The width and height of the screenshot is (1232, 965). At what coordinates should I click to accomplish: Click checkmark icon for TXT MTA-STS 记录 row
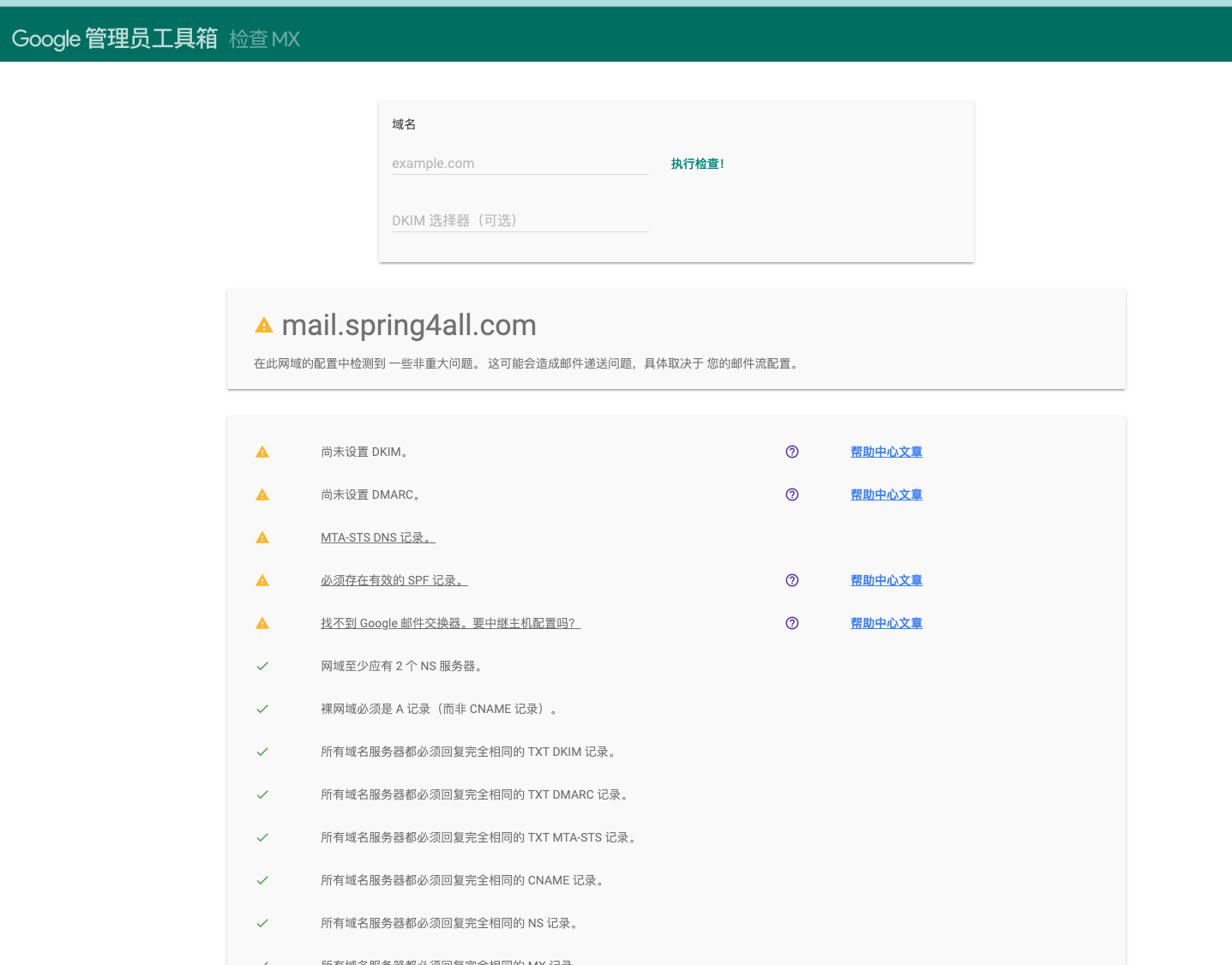pos(262,837)
